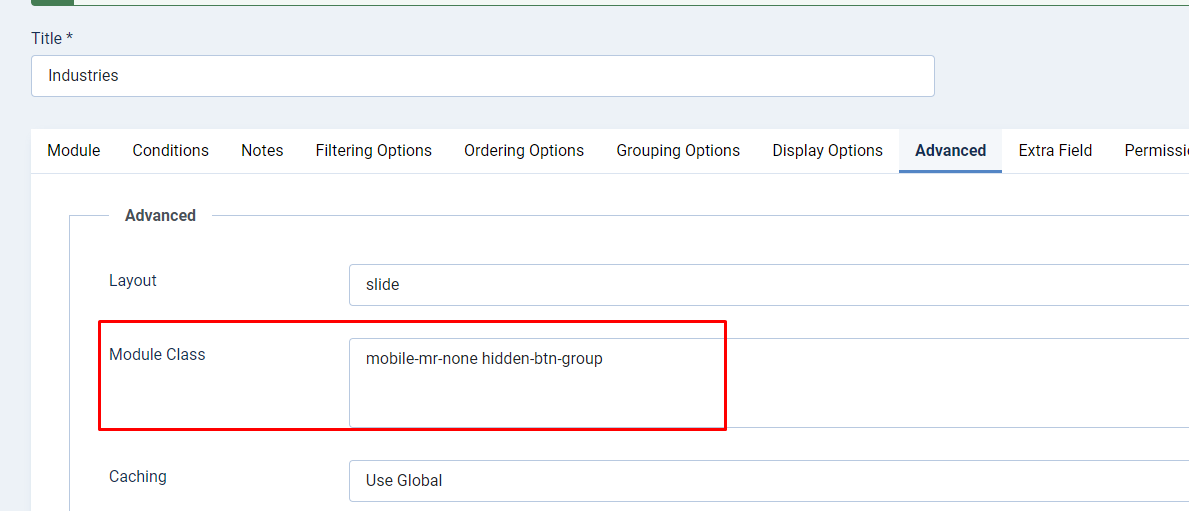
Task: Select the Ordering Options tab
Action: coord(524,151)
